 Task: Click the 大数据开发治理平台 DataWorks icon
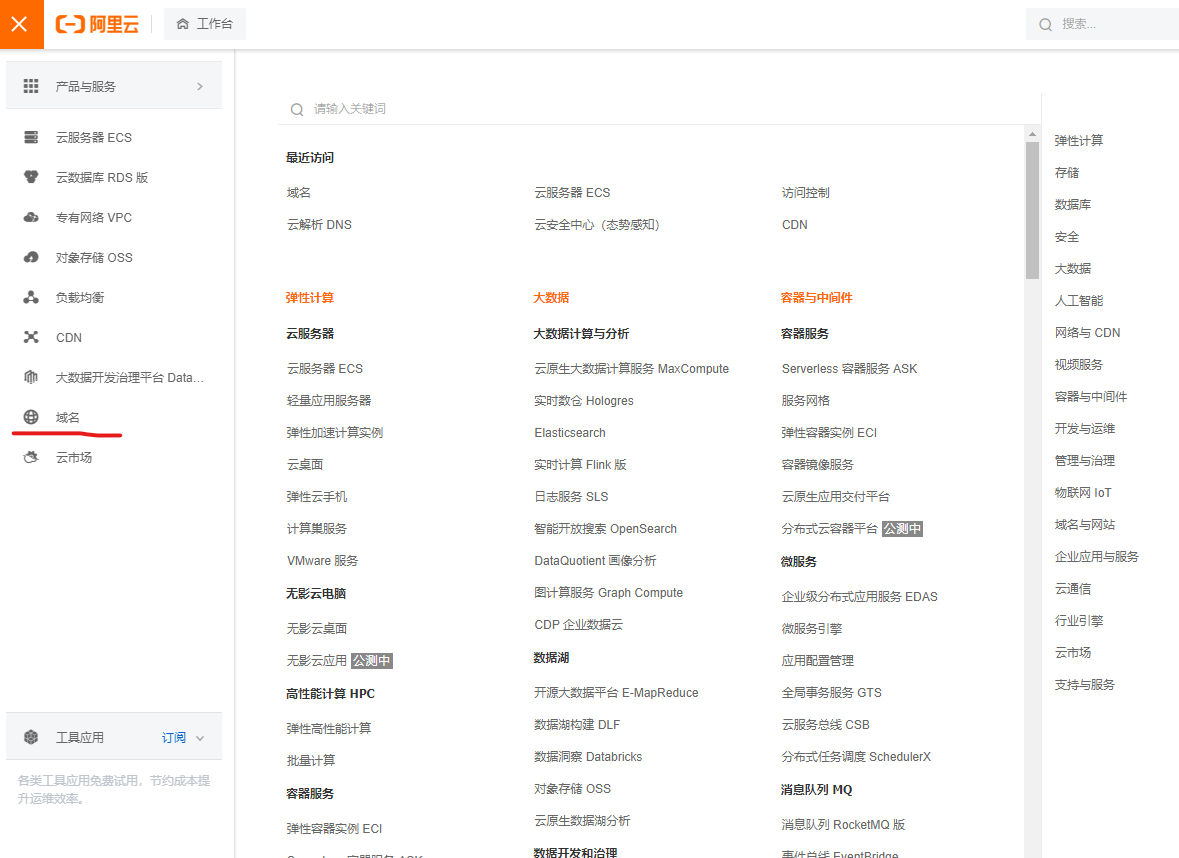31,377
